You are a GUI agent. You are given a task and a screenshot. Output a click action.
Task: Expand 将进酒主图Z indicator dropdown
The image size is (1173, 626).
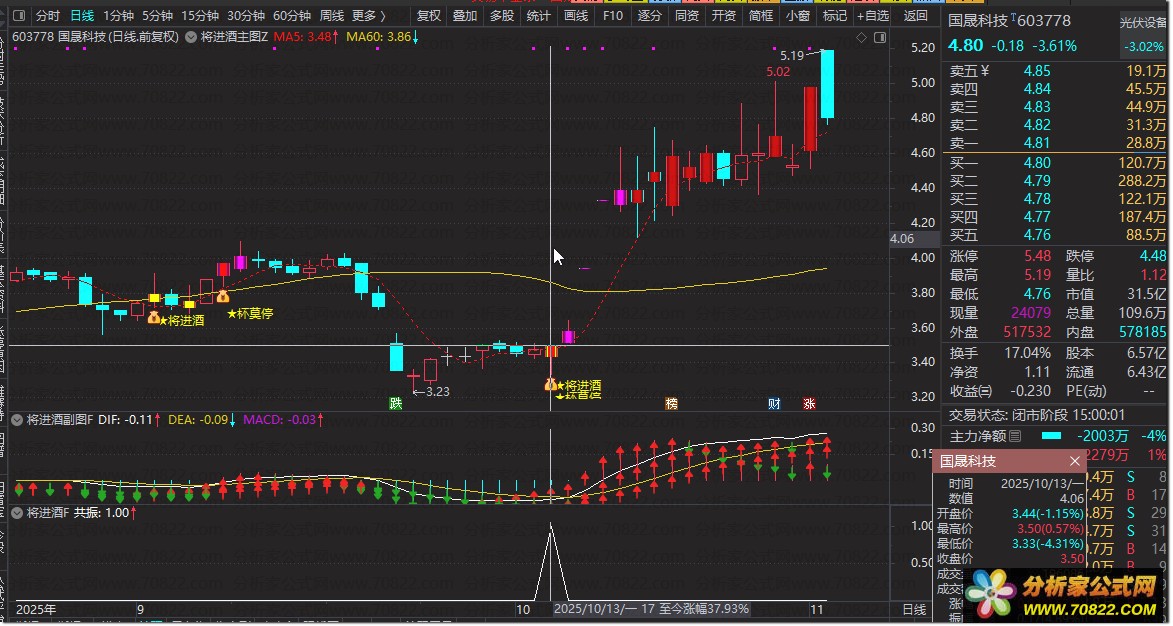pos(191,37)
